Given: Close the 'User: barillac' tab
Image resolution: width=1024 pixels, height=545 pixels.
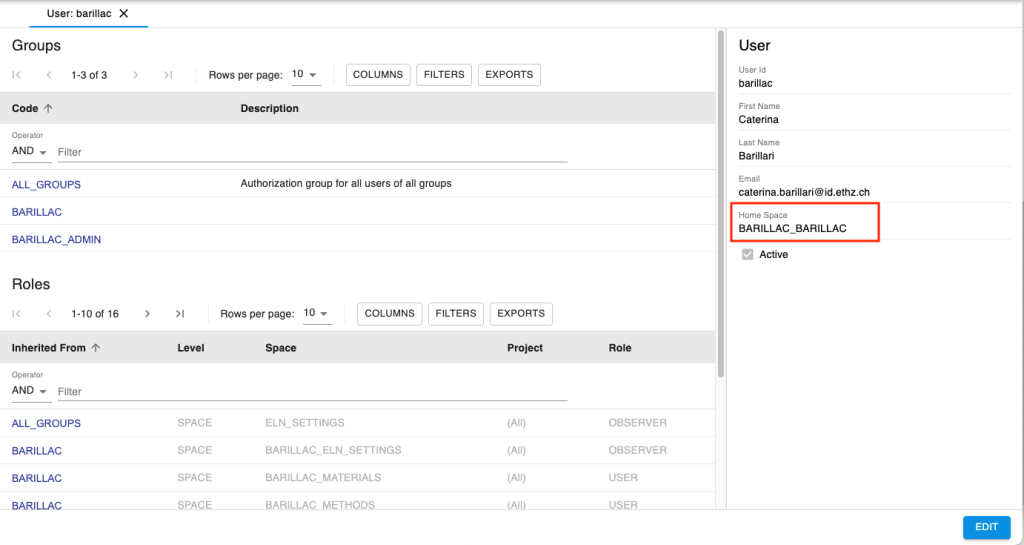Looking at the screenshot, I should coord(124,13).
